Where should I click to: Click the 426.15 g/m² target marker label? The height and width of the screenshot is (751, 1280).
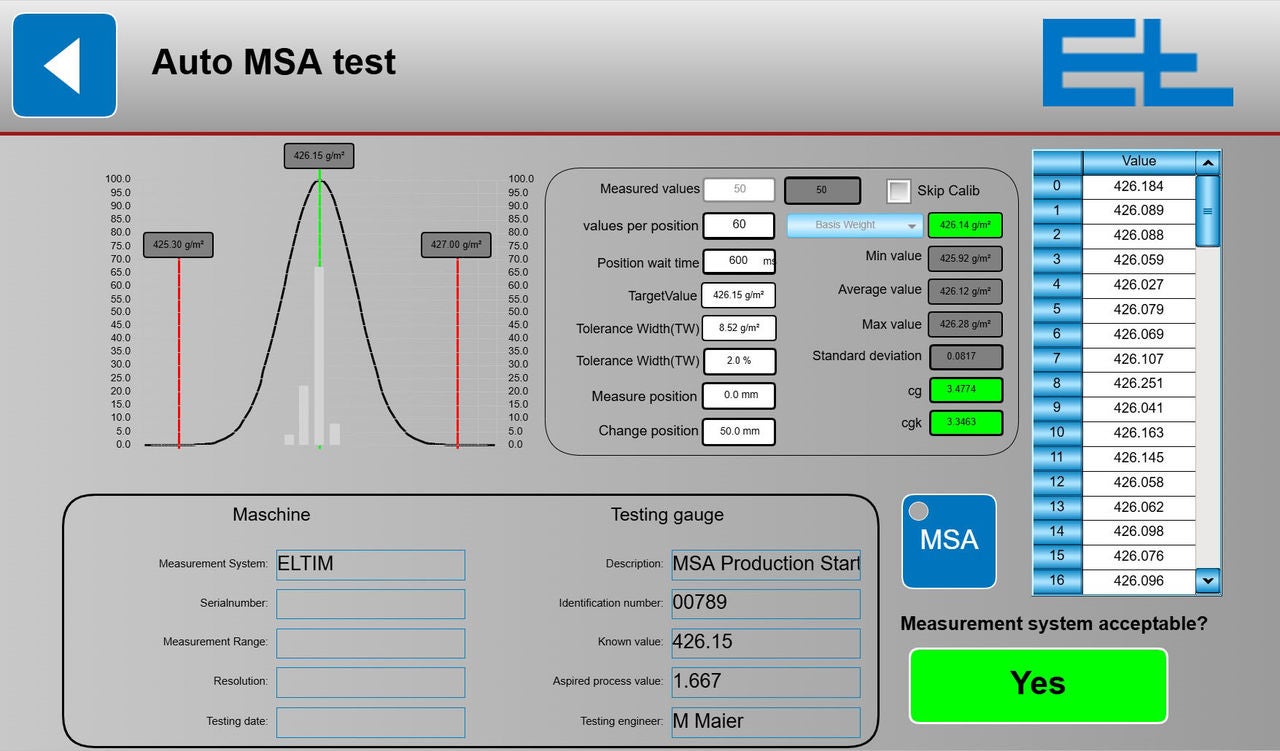click(x=318, y=156)
